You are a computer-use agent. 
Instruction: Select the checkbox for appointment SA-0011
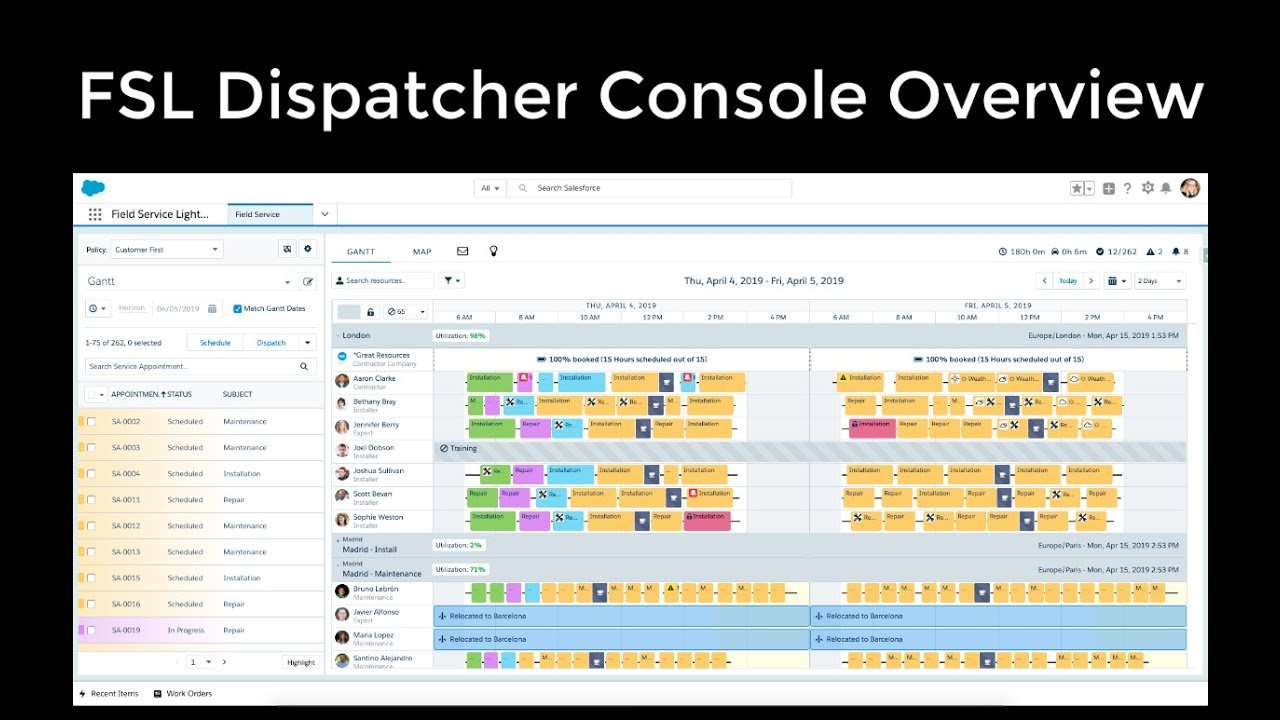pos(91,499)
